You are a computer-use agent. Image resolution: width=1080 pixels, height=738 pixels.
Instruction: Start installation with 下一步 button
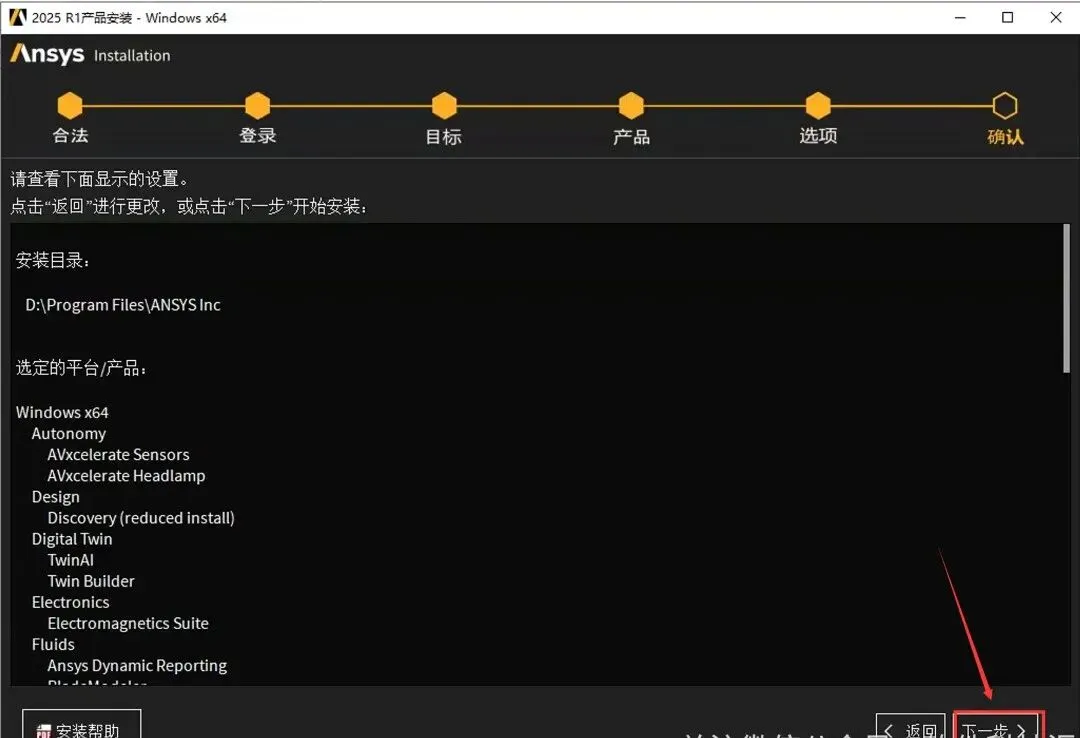pyautogui.click(x=999, y=725)
